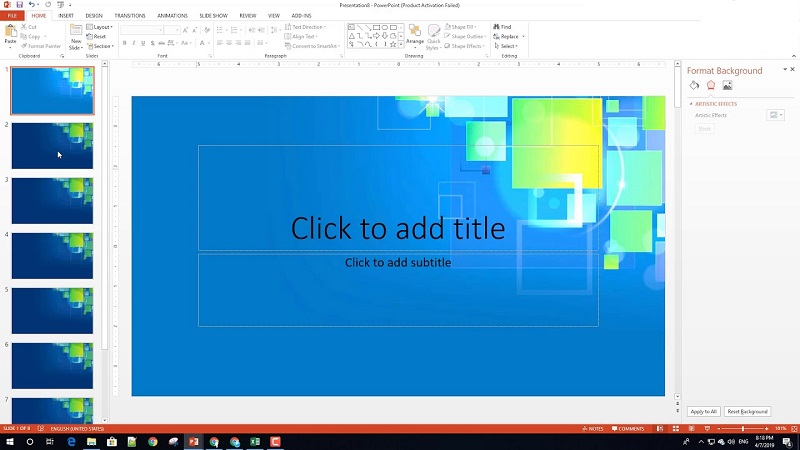Viewport: 800px width, 450px height.
Task: Open the Picture icon in Format Background
Action: click(727, 86)
